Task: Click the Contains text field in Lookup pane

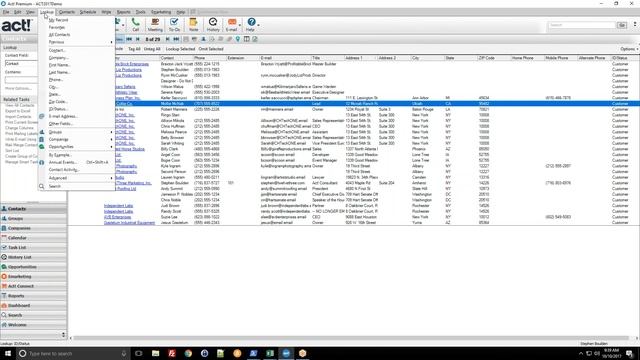Action: click(20, 80)
